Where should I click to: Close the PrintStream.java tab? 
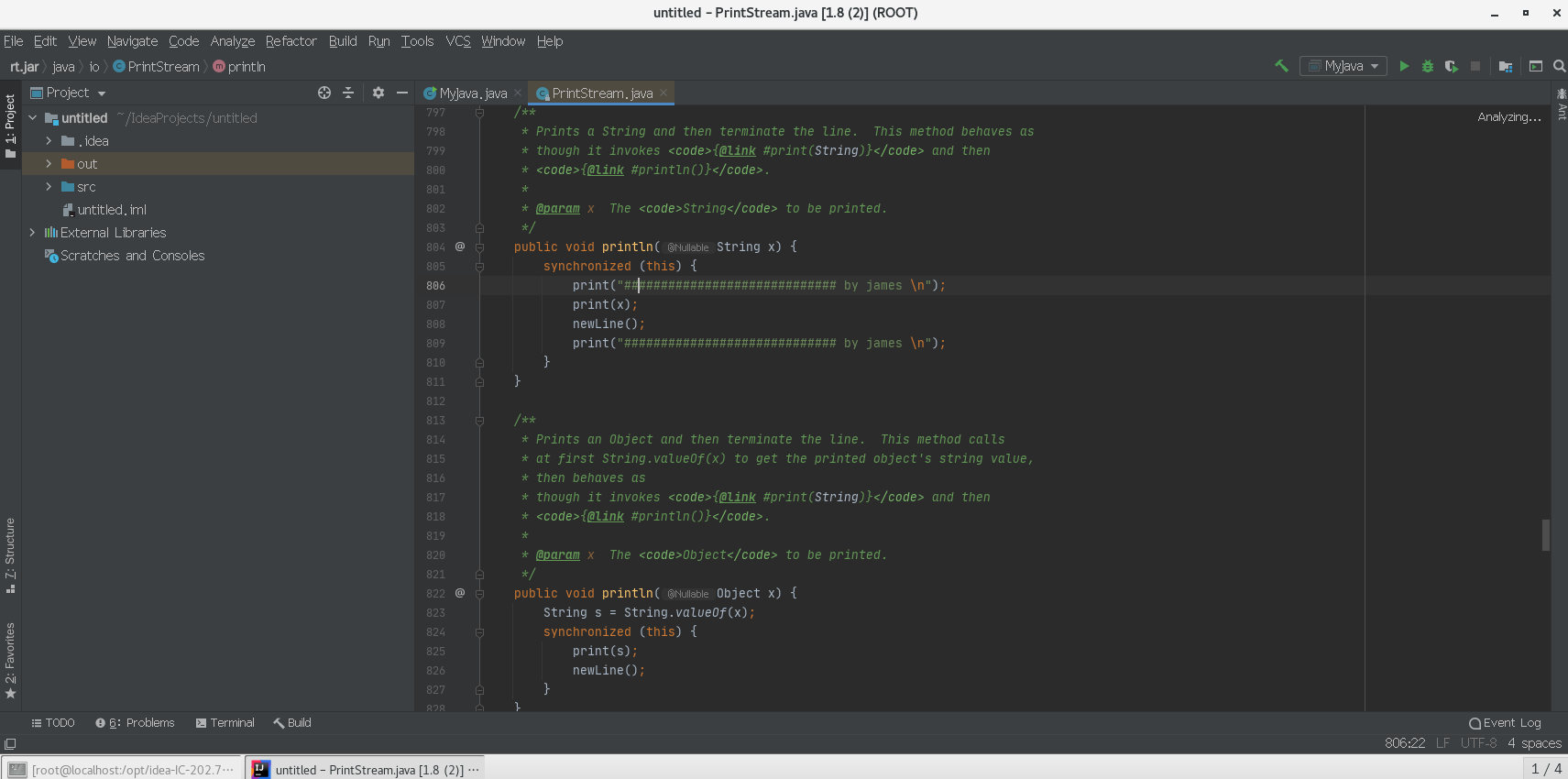[663, 93]
